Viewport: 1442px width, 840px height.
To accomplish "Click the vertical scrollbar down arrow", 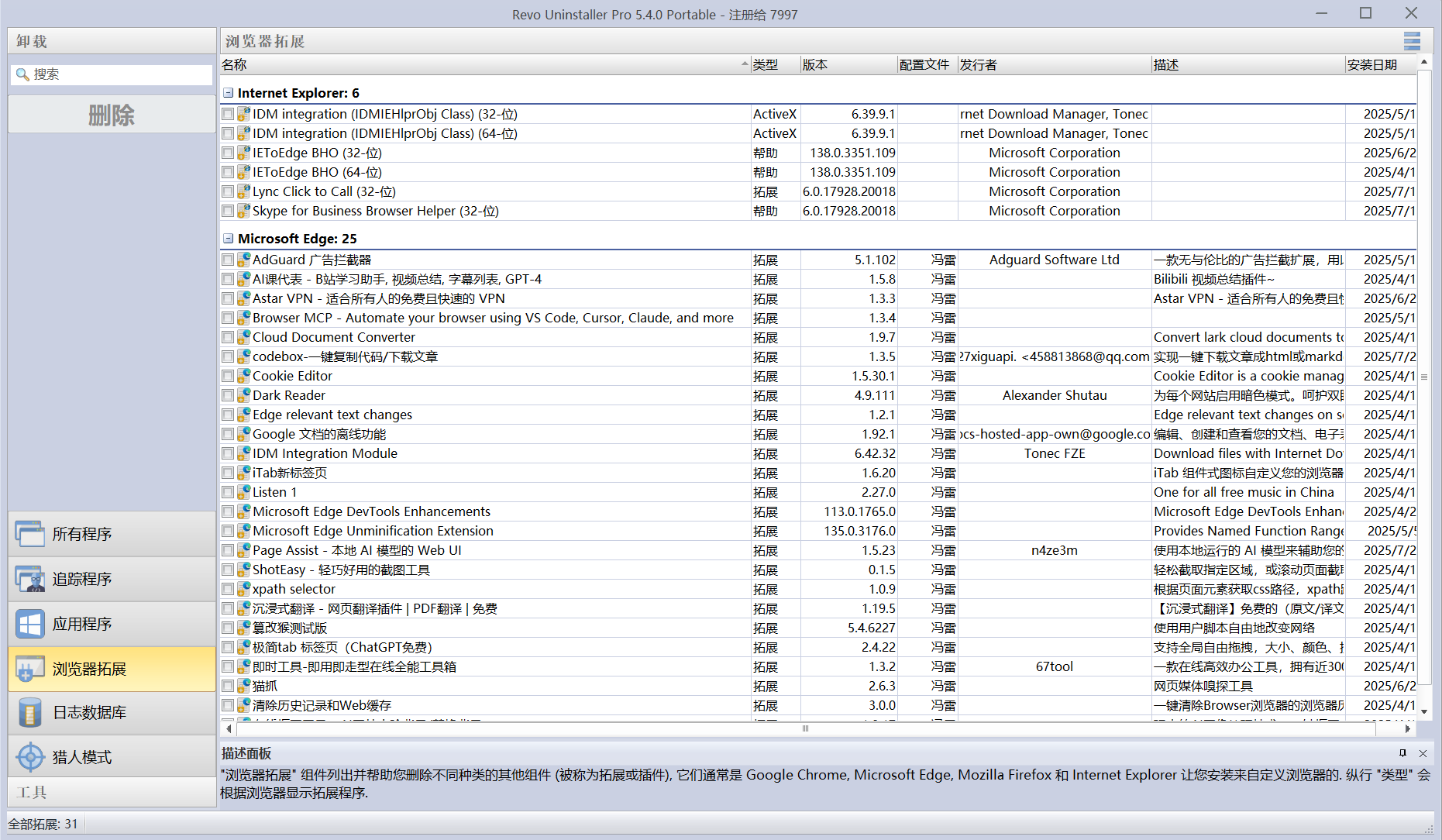I will click(1424, 711).
